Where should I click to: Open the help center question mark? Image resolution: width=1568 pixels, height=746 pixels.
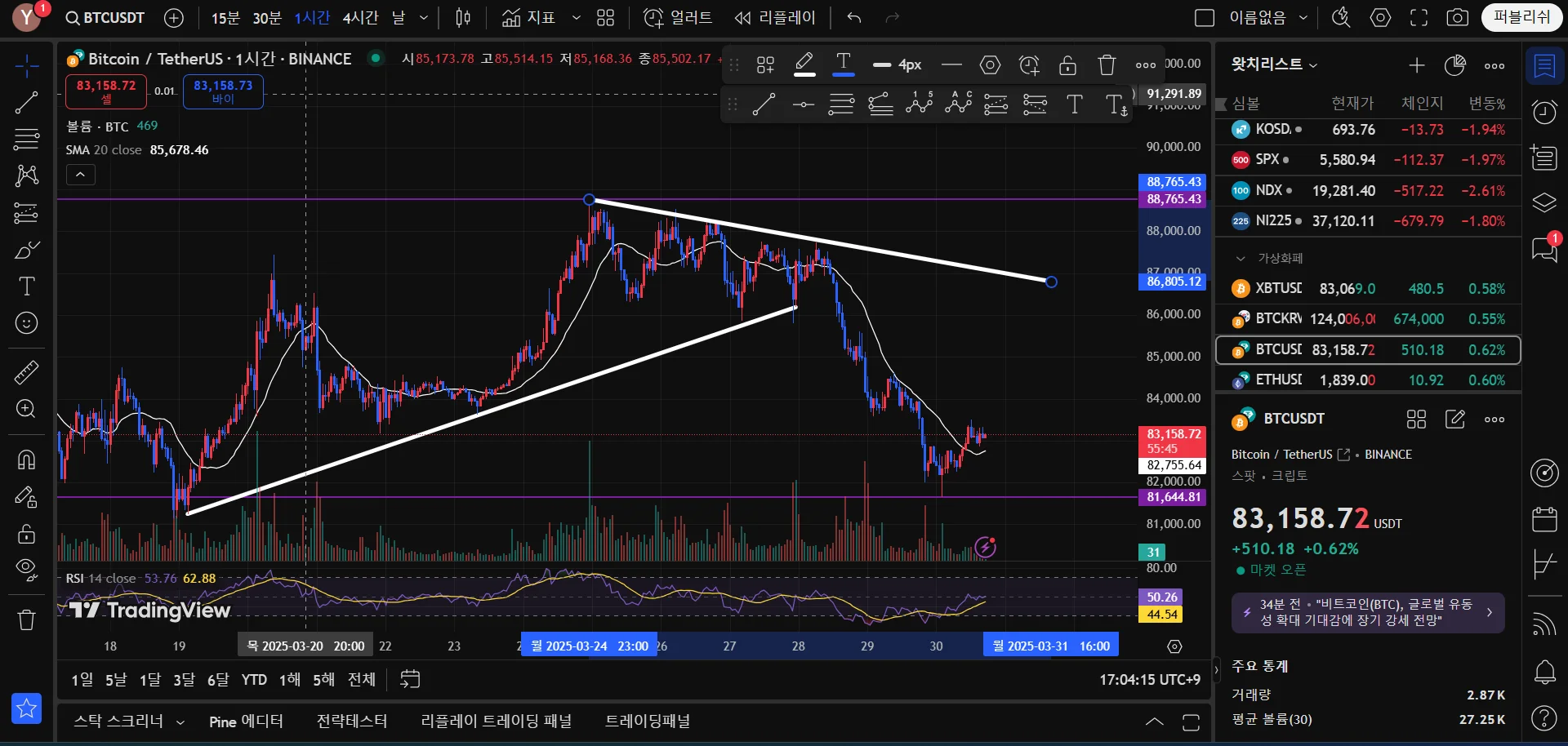pyautogui.click(x=1544, y=717)
